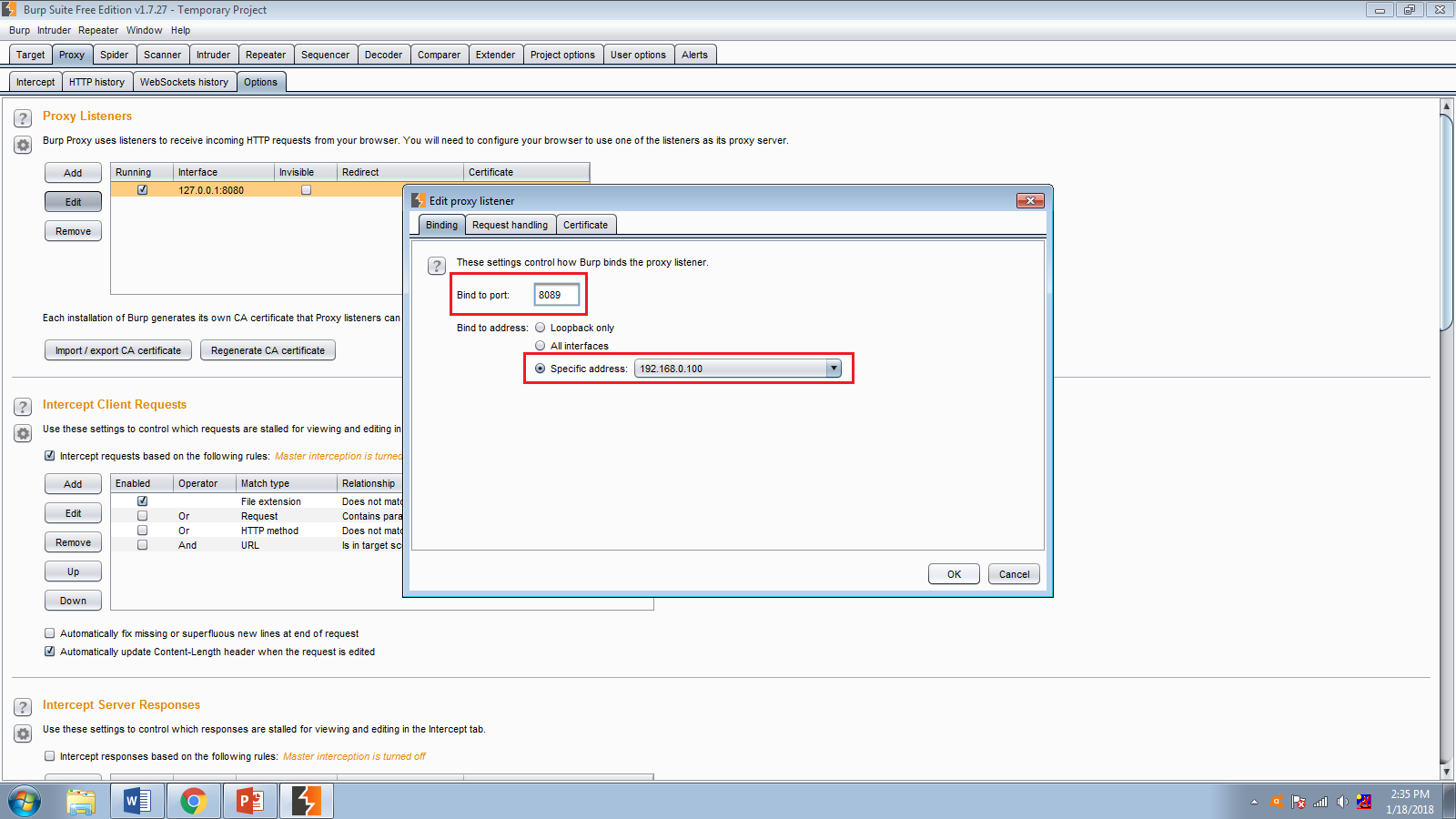Open Intercept Server Responses gear options
The width and height of the screenshot is (1456, 819).
23,733
